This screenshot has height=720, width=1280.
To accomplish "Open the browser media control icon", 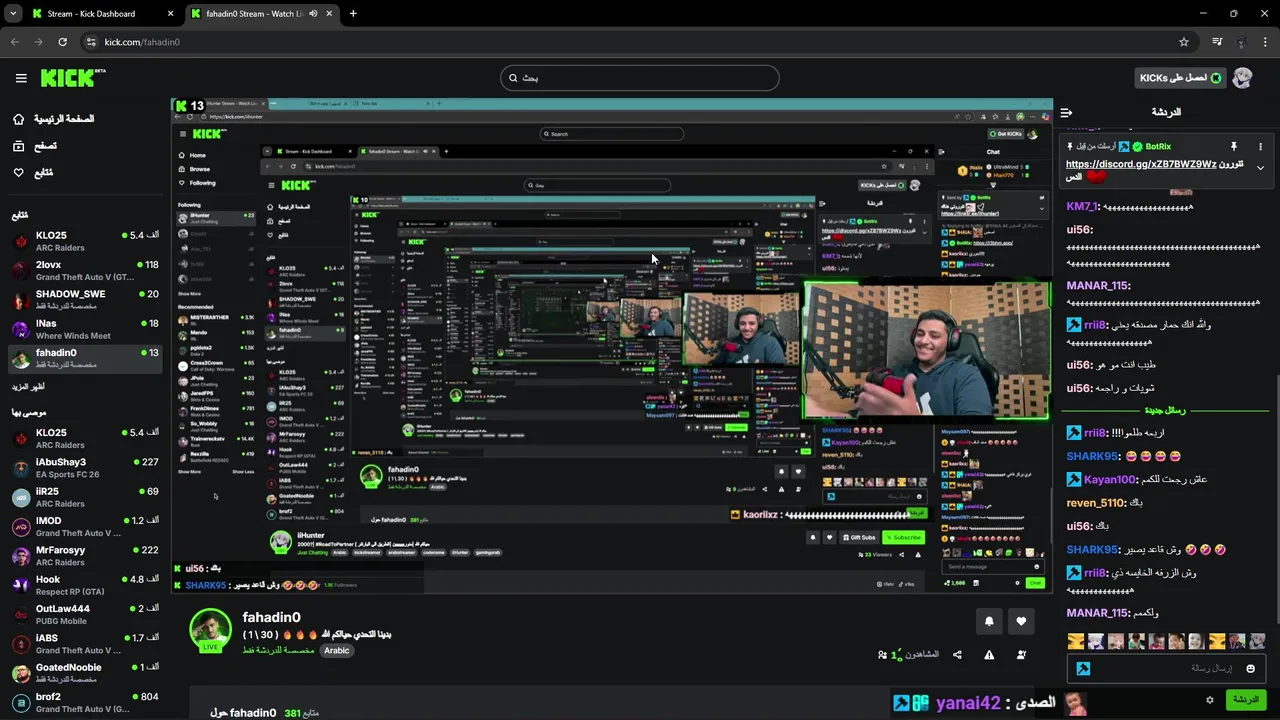I will [1217, 42].
